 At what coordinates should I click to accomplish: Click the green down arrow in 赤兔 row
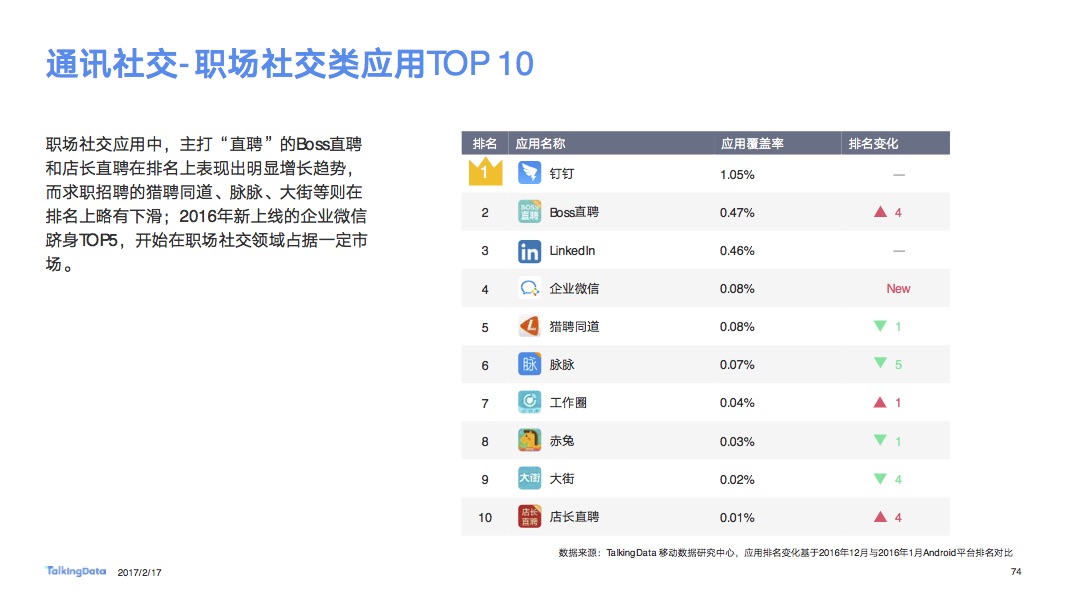tap(880, 440)
